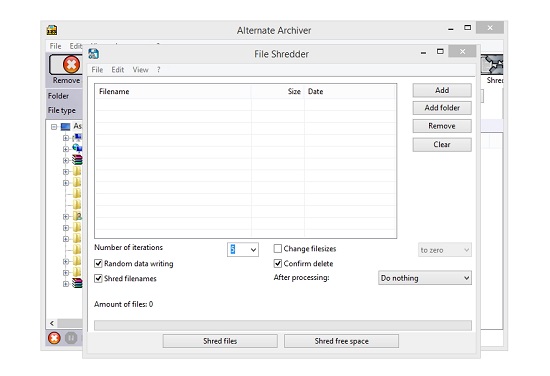Sort list by Date column header
Screen dimensions: 550x376
(350, 92)
